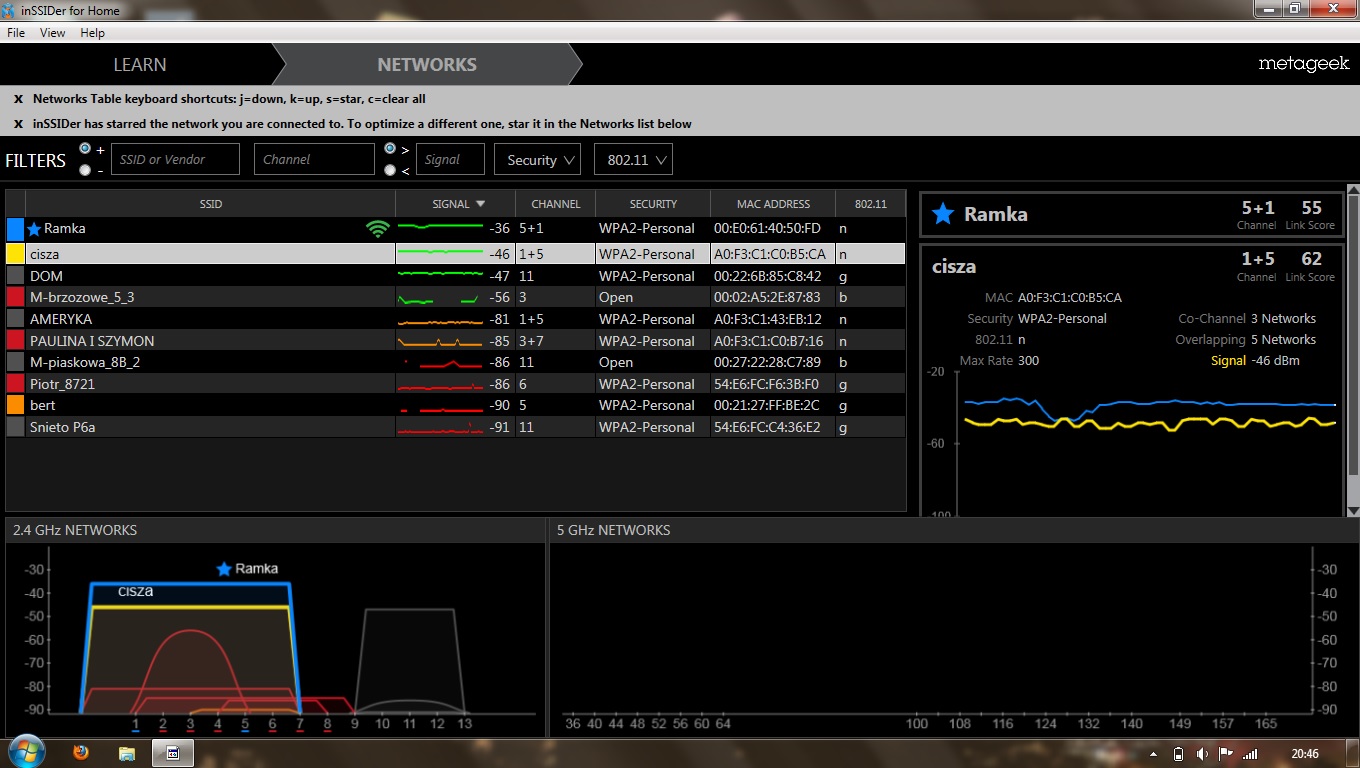Launch Firefox from the taskbar
This screenshot has height=768, width=1360.
(x=81, y=752)
